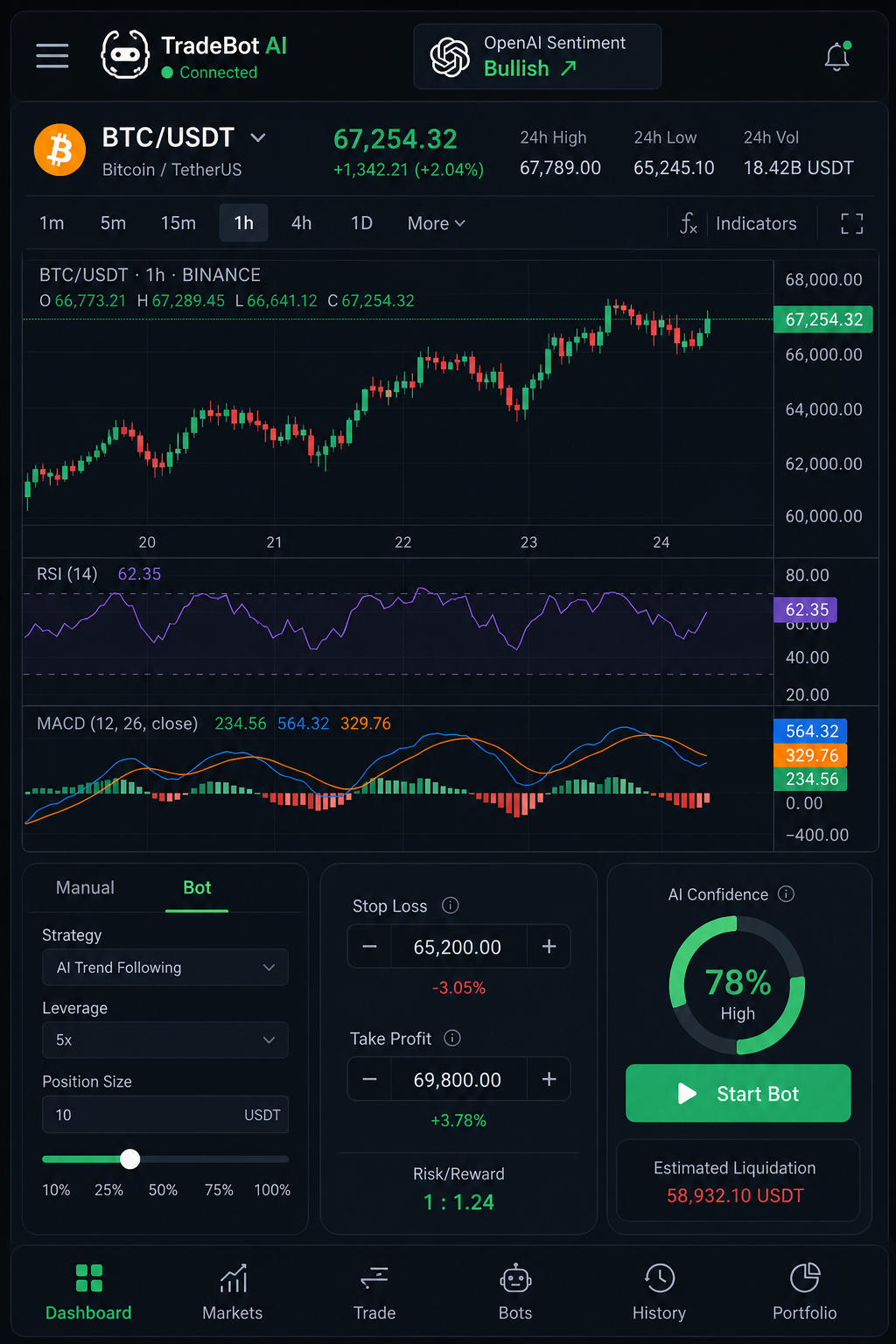Viewport: 896px width, 1344px height.
Task: Click the OpenAI sentiment logo icon
Action: click(450, 57)
